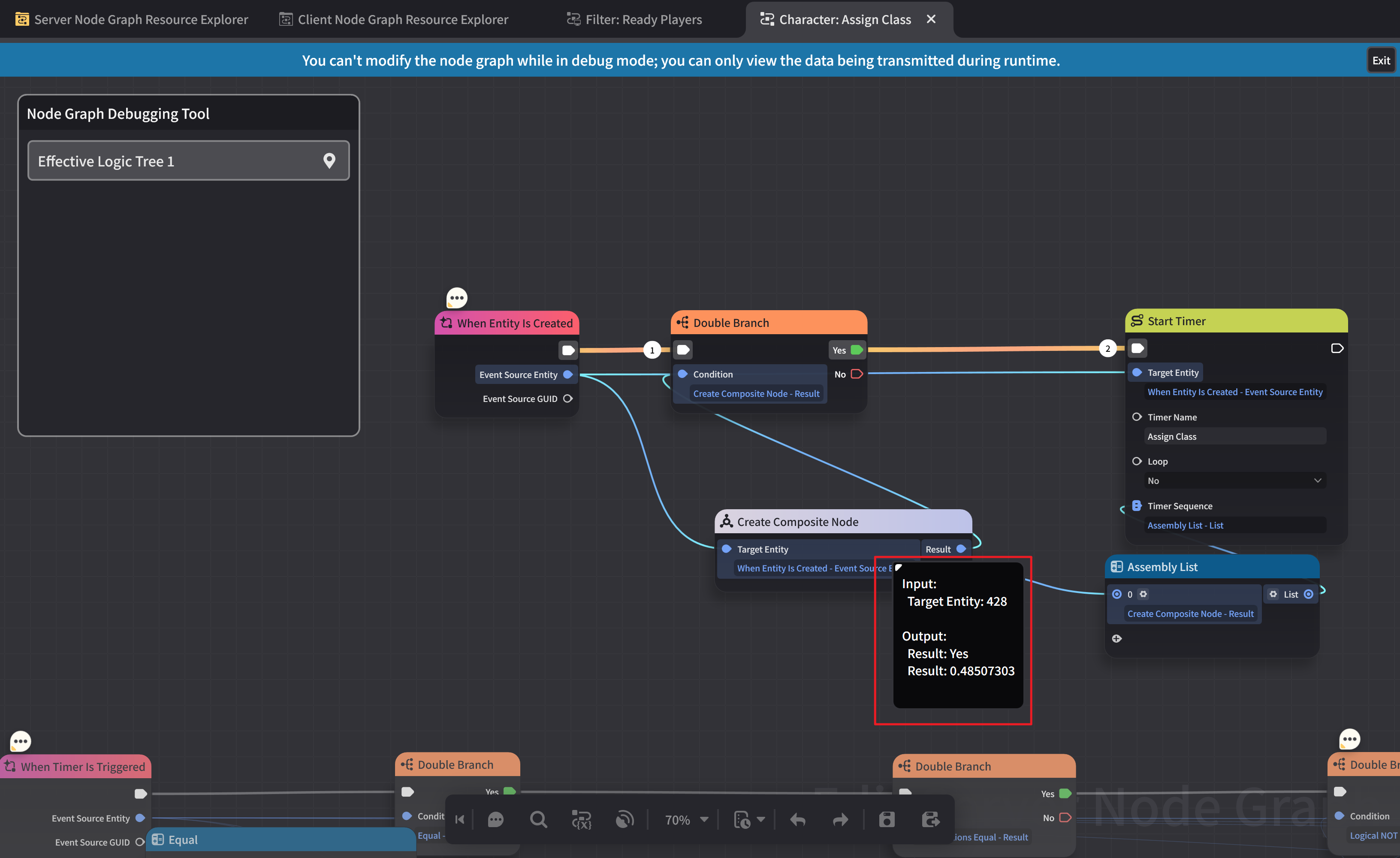The image size is (1400, 858).
Task: Click the When Entity Is Created - Event Source Entity link in Start Timer
Action: (1235, 392)
